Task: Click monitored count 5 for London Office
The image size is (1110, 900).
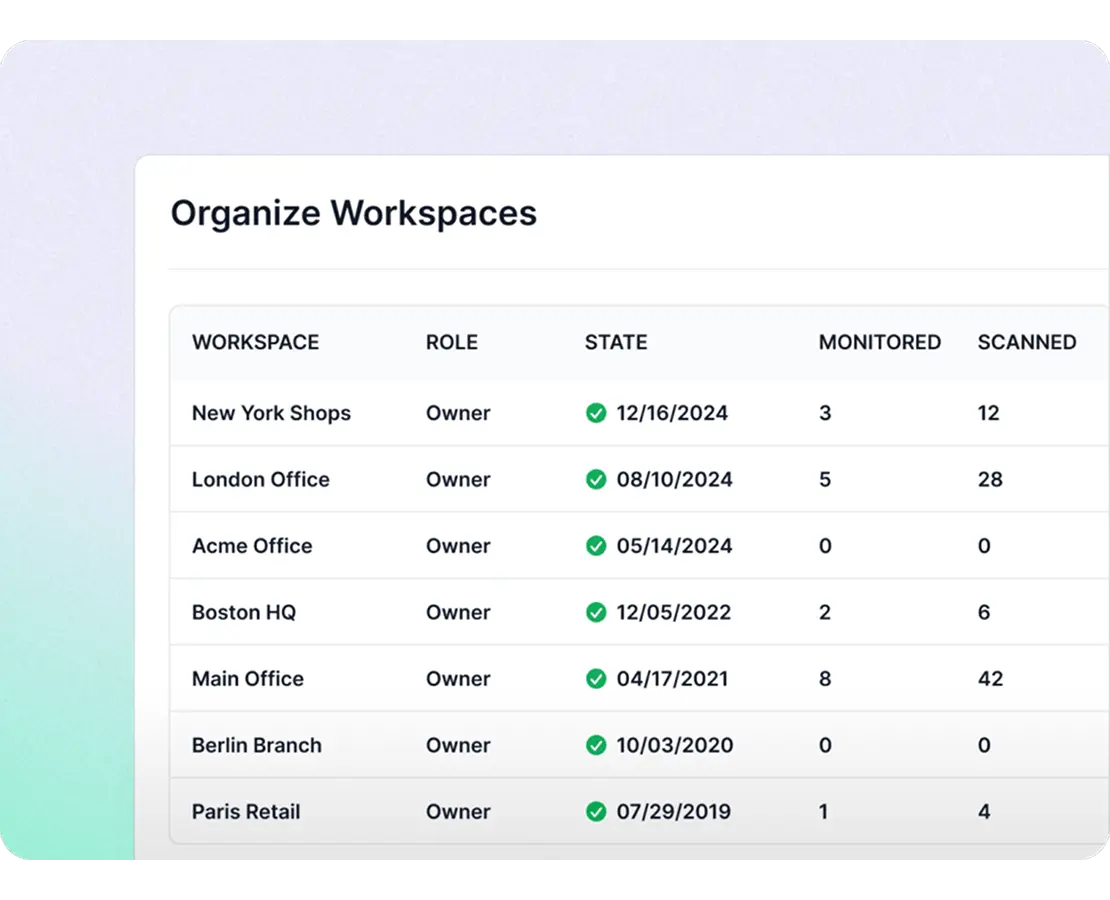Action: (x=825, y=479)
